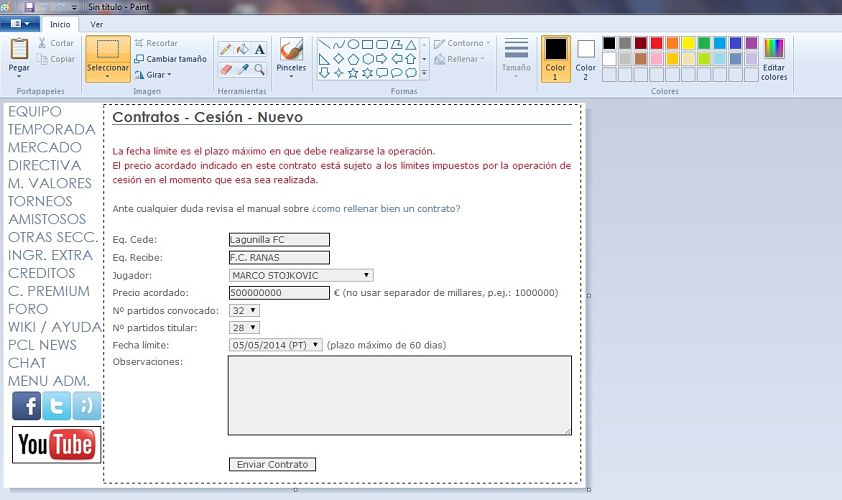Switch to the Inicio ribbon tab

coord(60,24)
